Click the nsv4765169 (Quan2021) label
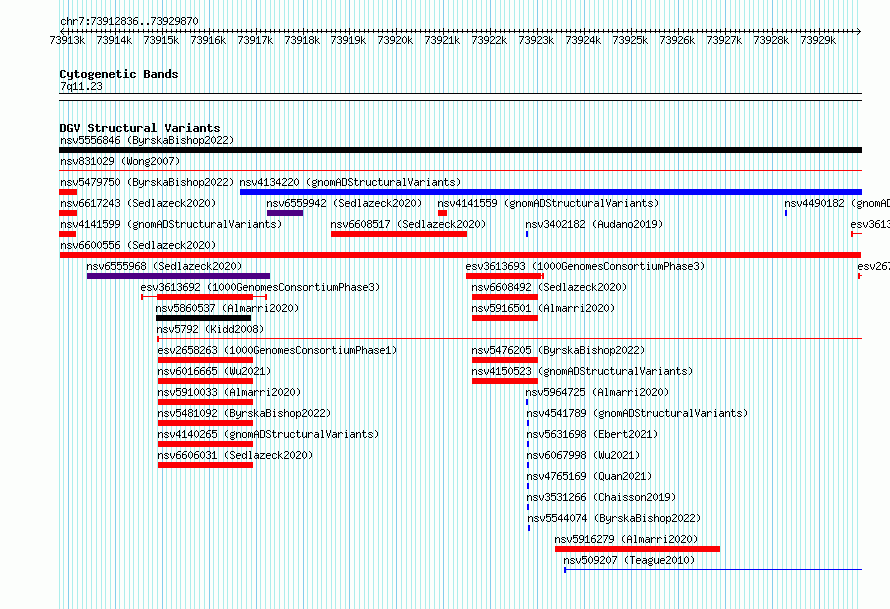 [589, 476]
